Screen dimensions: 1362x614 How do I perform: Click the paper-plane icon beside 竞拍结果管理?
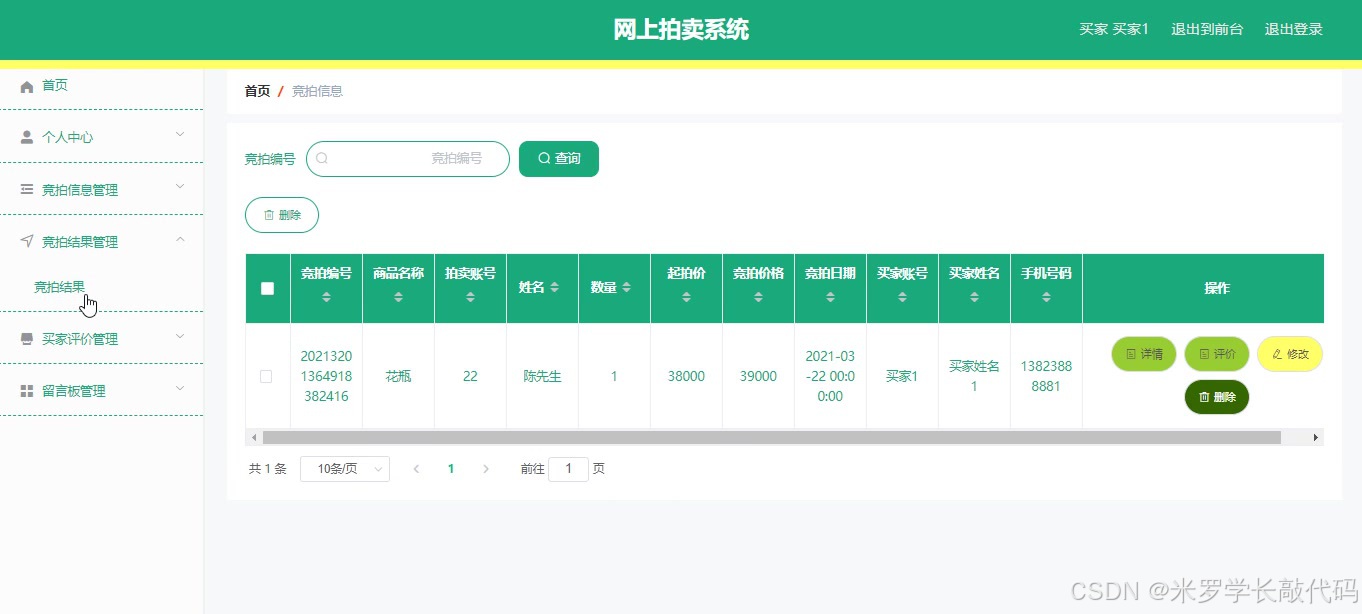(x=26, y=240)
